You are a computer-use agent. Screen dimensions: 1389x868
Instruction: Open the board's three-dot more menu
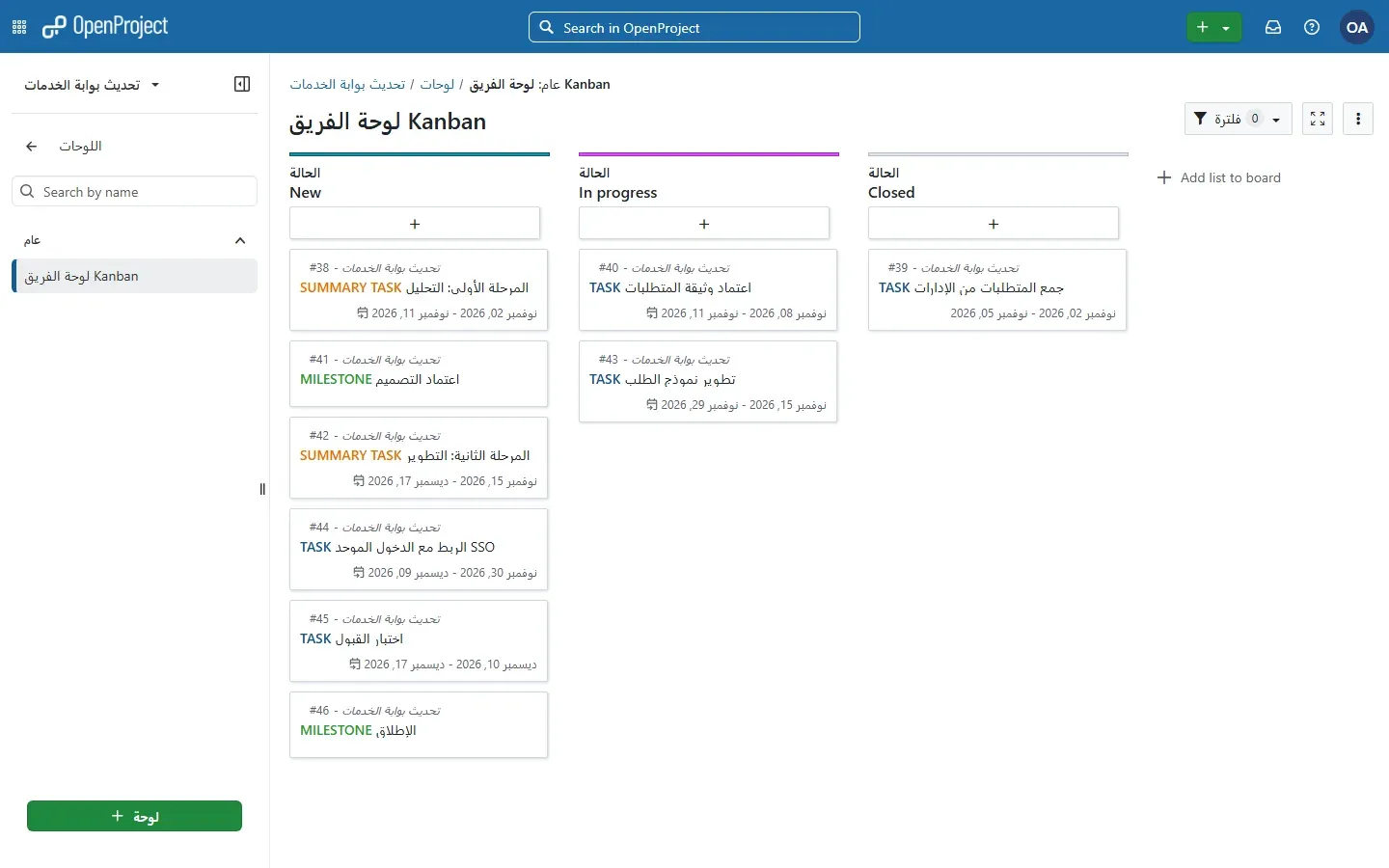coord(1358,119)
